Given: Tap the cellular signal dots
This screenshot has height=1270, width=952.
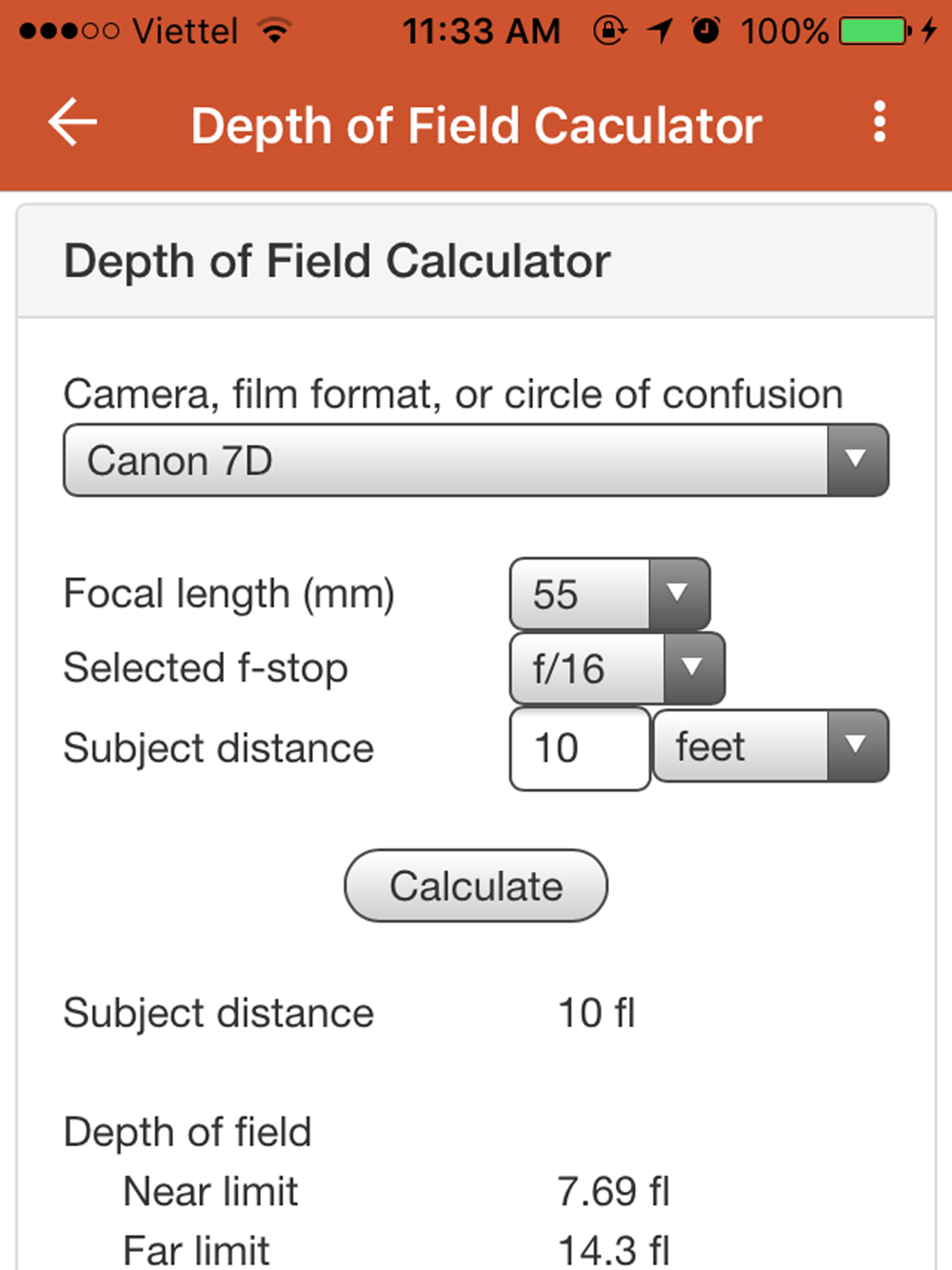Looking at the screenshot, I should (x=69, y=31).
